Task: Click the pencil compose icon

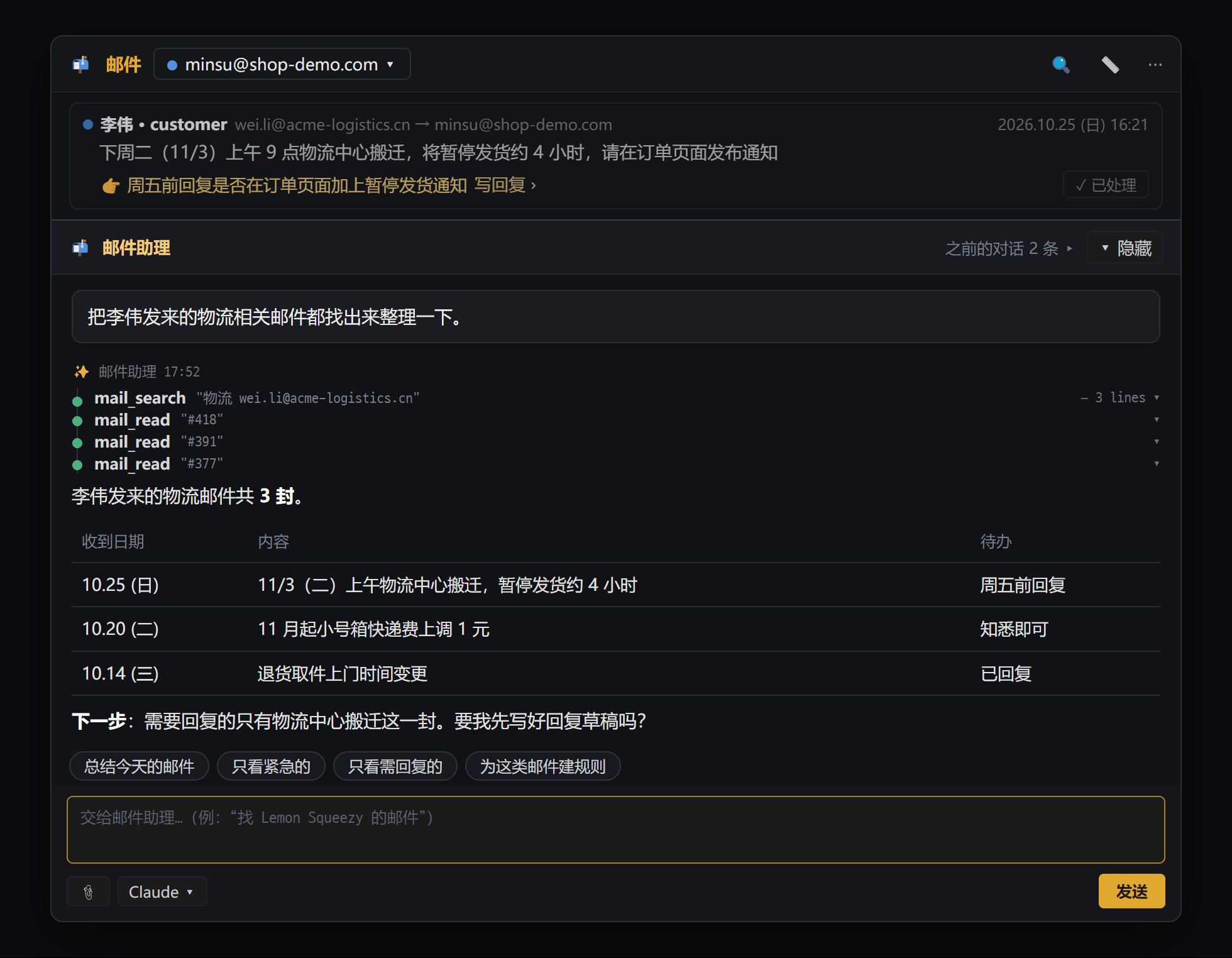Action: 1110,64
